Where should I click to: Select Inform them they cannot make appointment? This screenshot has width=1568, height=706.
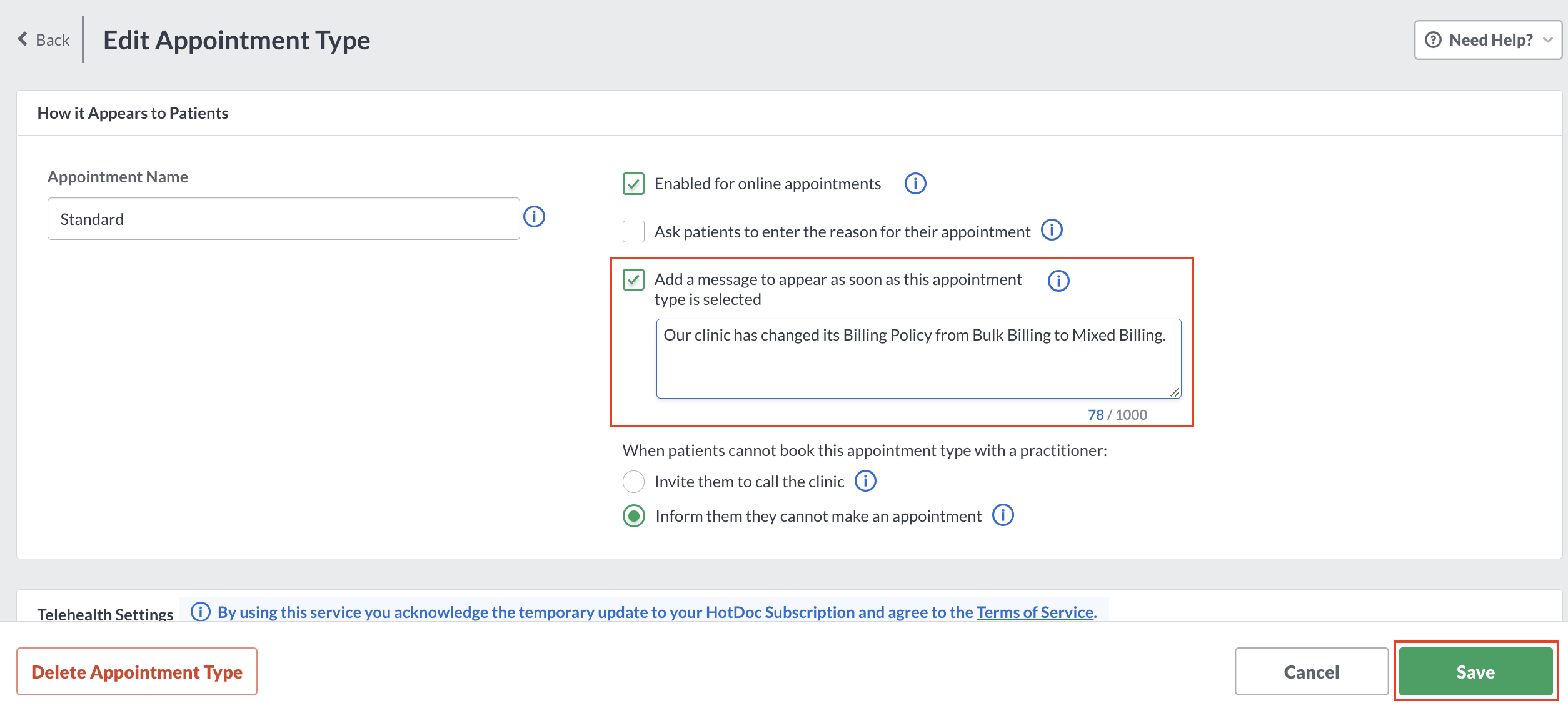[x=634, y=516]
